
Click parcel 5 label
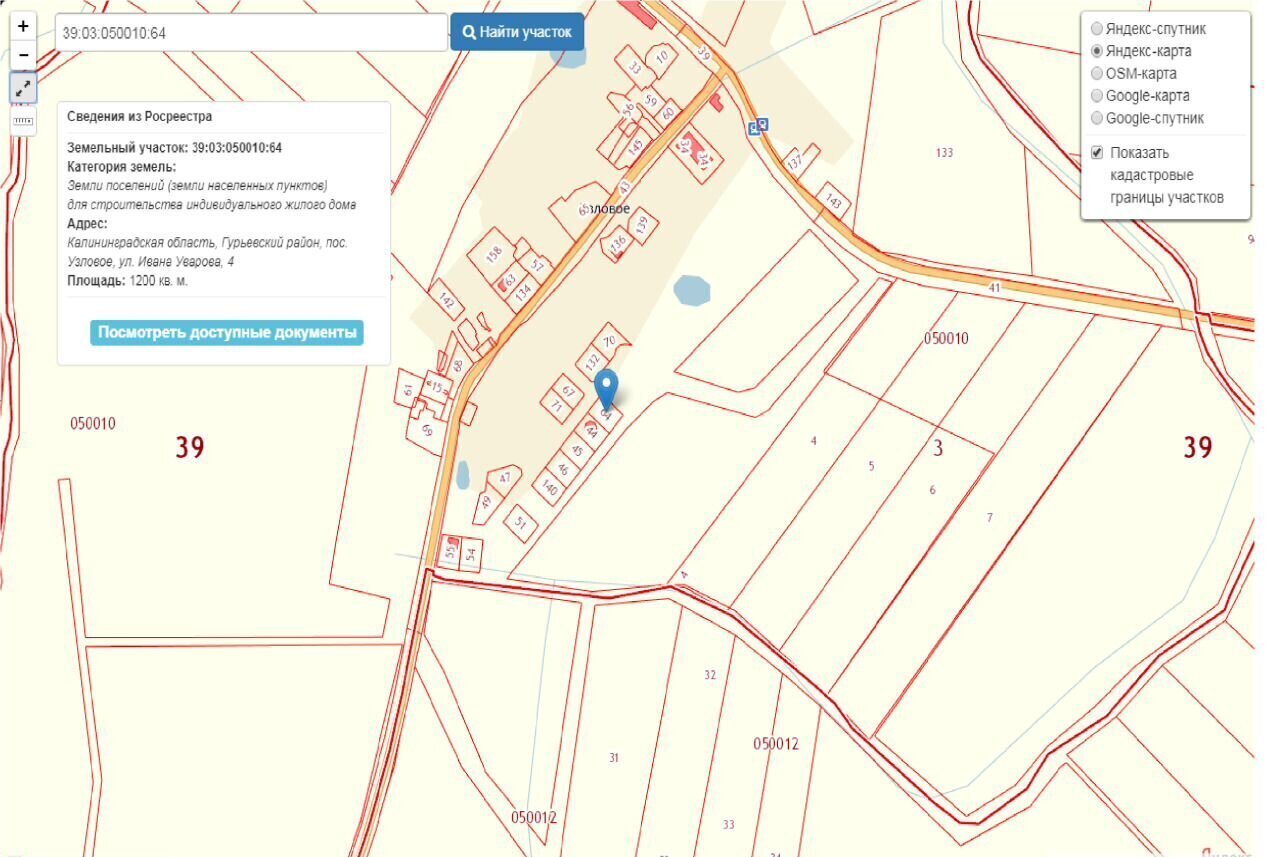[x=871, y=466]
